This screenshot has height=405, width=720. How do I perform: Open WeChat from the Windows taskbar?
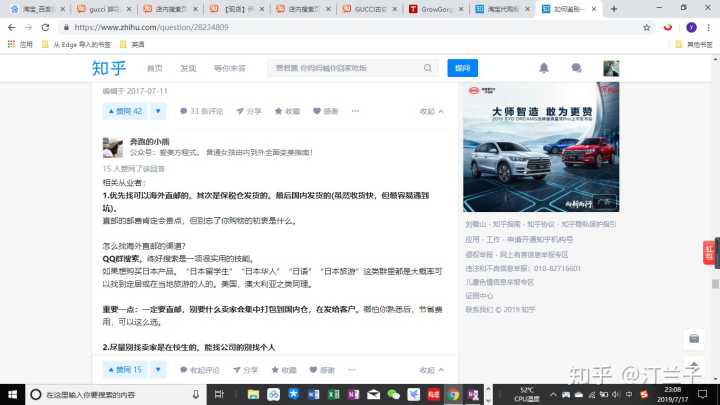coord(393,394)
